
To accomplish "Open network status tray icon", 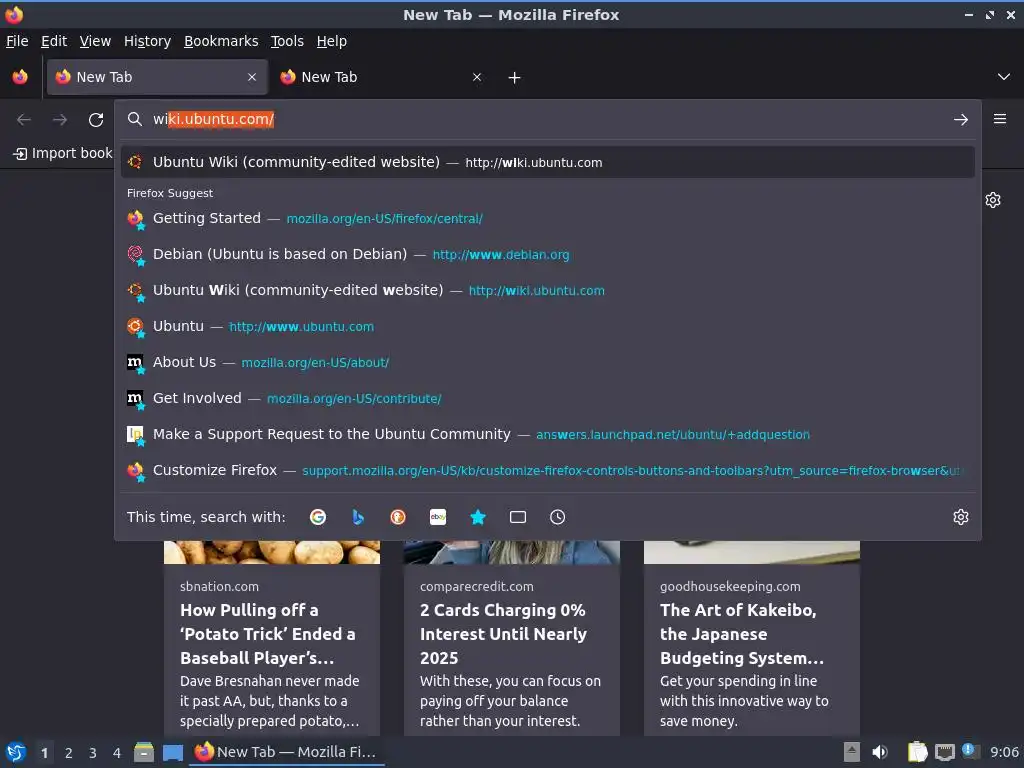I will click(x=945, y=753).
